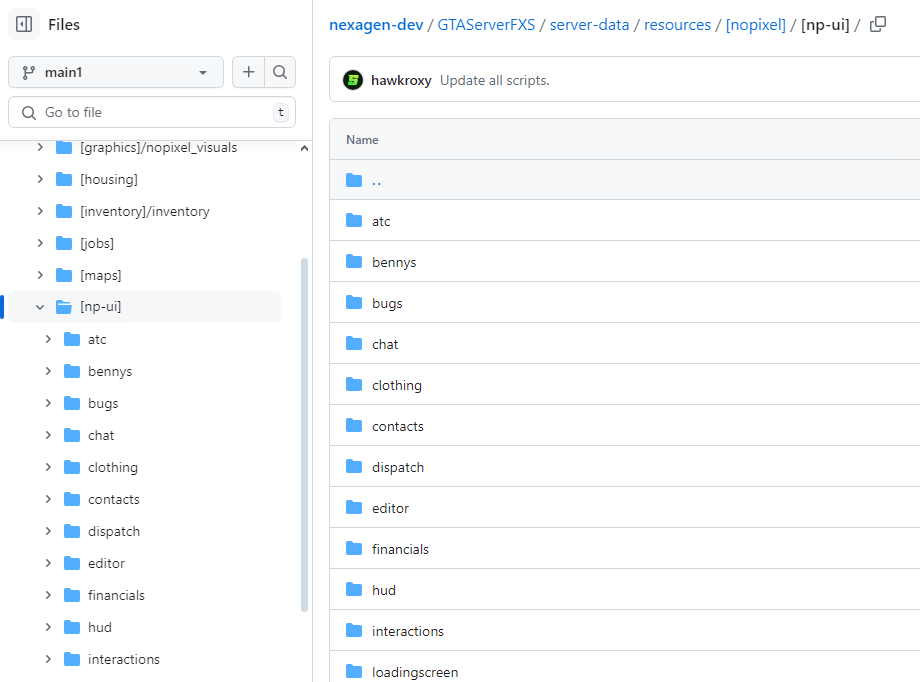The image size is (920, 682).
Task: Click dispatch folder icon in file list
Action: click(x=354, y=467)
